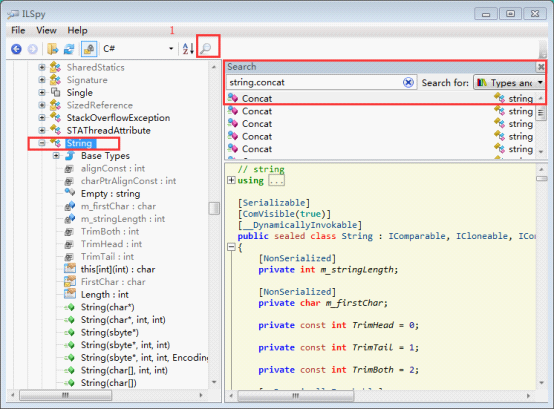Click the String(char[]) constructor icon
Screen dimensions: 554x409
70,383
